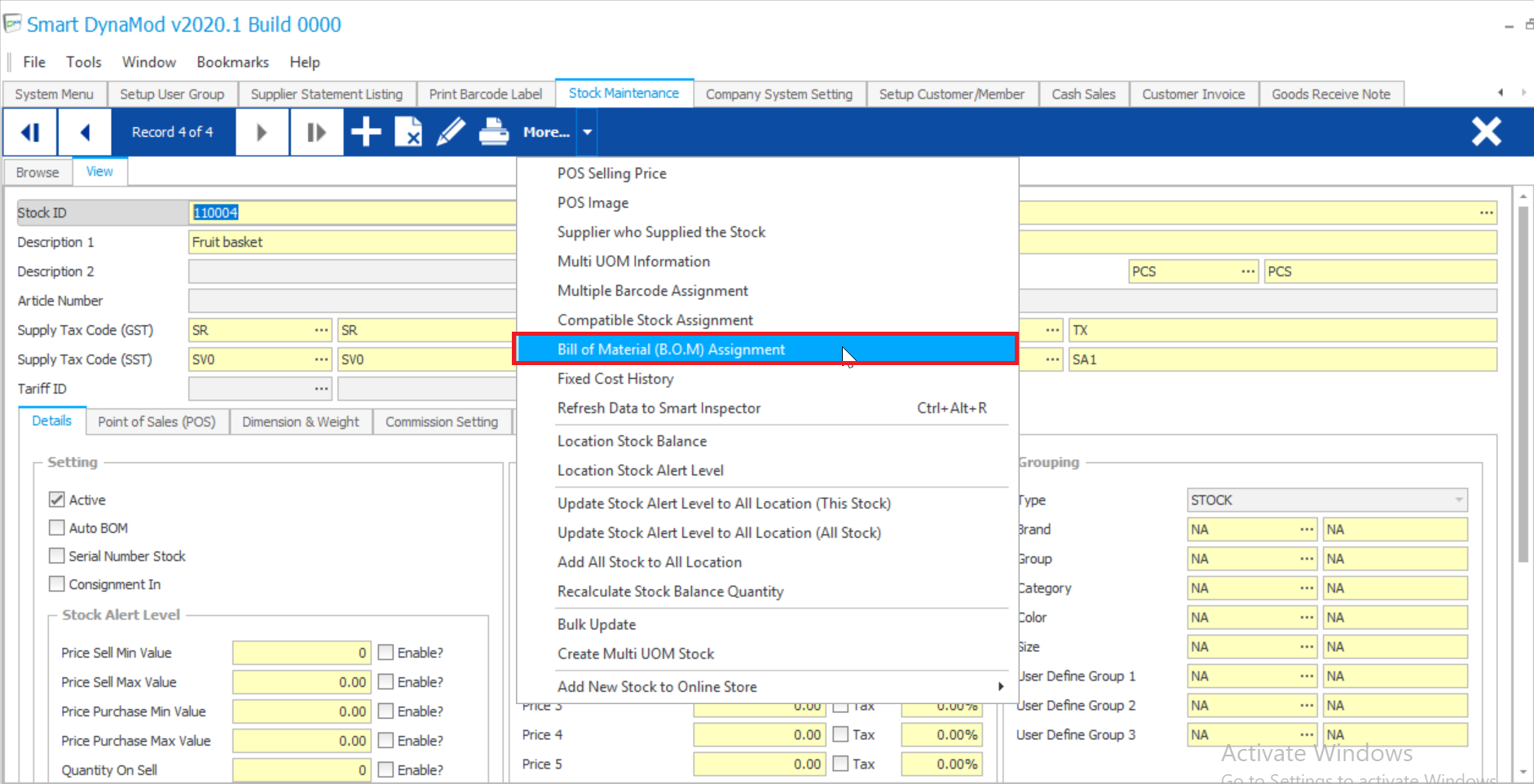
Task: Open Color lookup ellipsis
Action: pyautogui.click(x=1307, y=618)
